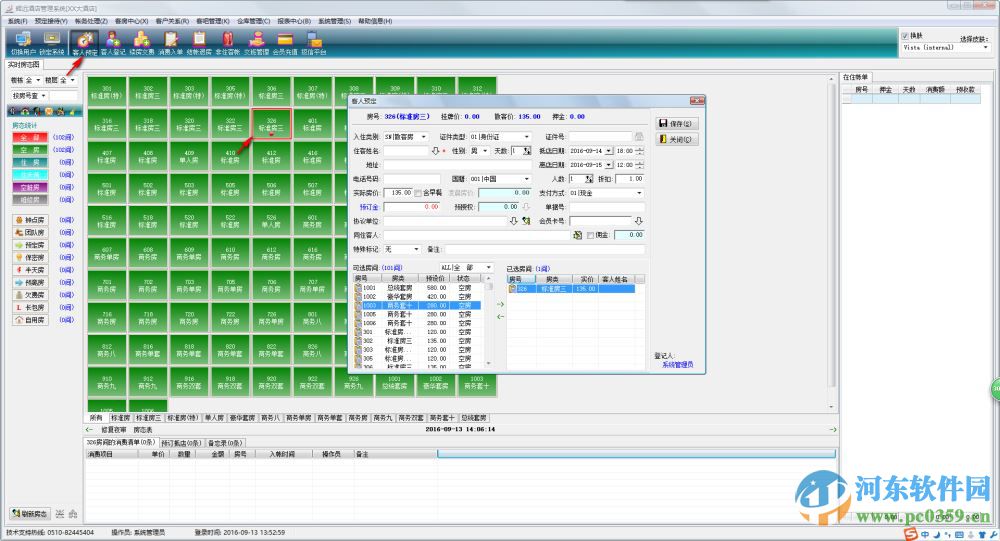Click right arrow to add room to selected
Image resolution: width=1000 pixels, height=541 pixels.
[x=500, y=304]
